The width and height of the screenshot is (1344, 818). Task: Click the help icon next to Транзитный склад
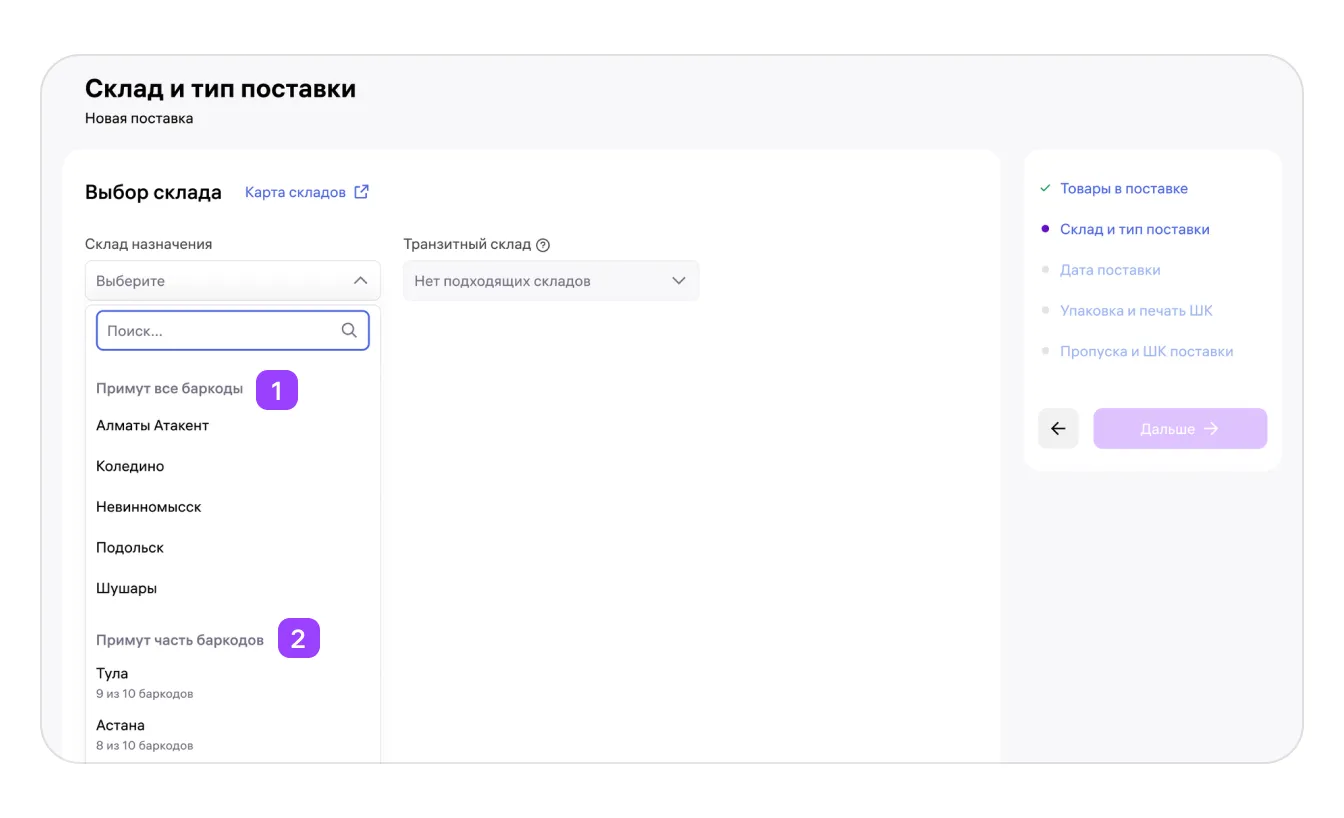[x=543, y=245]
